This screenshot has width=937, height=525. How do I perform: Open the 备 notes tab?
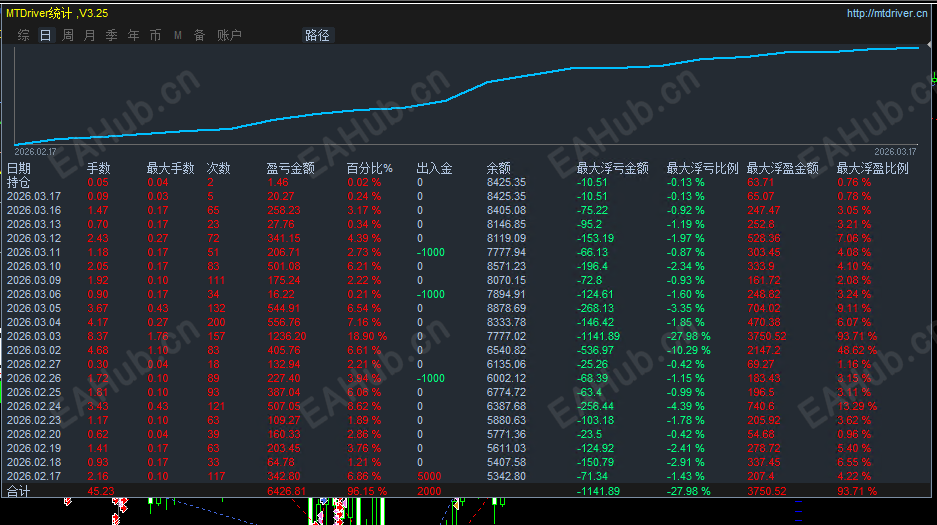200,35
